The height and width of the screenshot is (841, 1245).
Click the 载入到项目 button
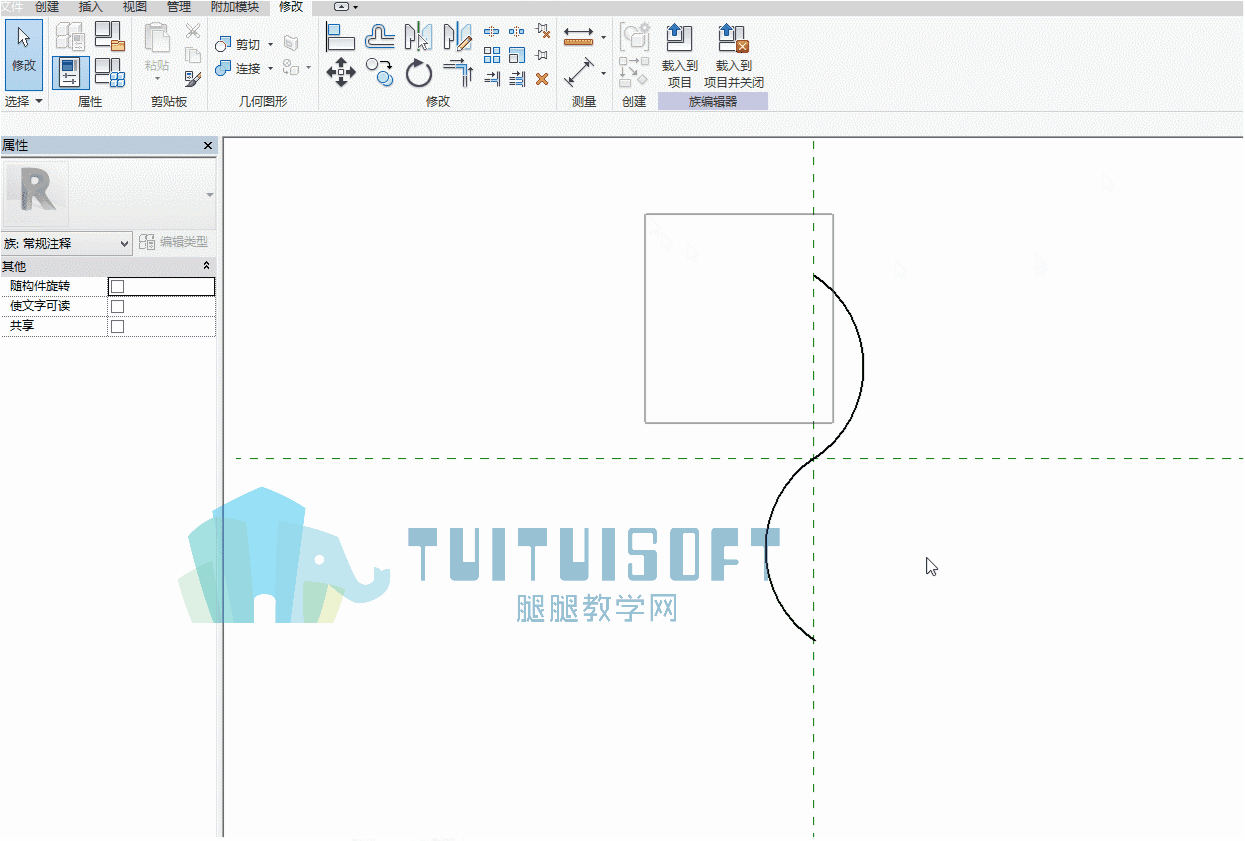[x=680, y=56]
